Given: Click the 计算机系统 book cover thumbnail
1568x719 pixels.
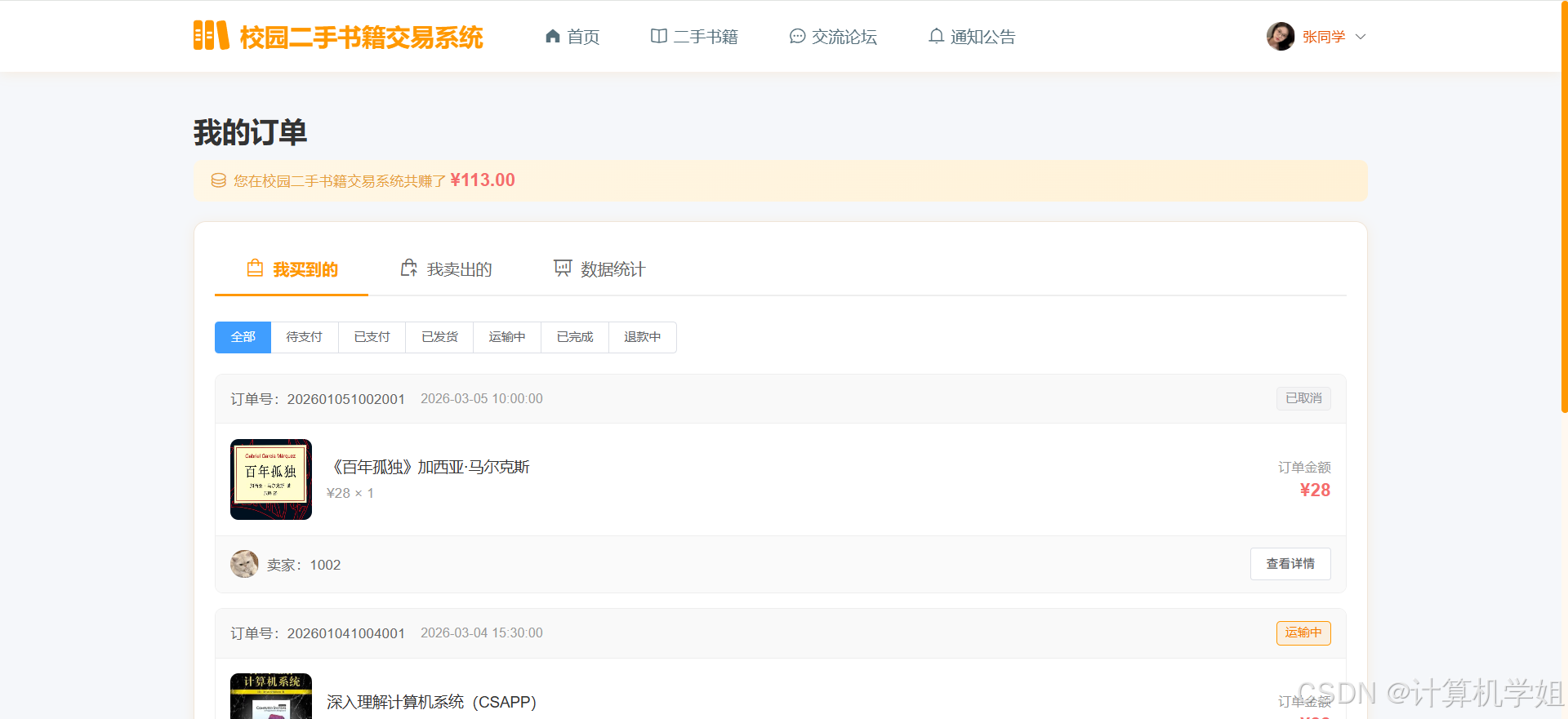Looking at the screenshot, I should coord(271,696).
